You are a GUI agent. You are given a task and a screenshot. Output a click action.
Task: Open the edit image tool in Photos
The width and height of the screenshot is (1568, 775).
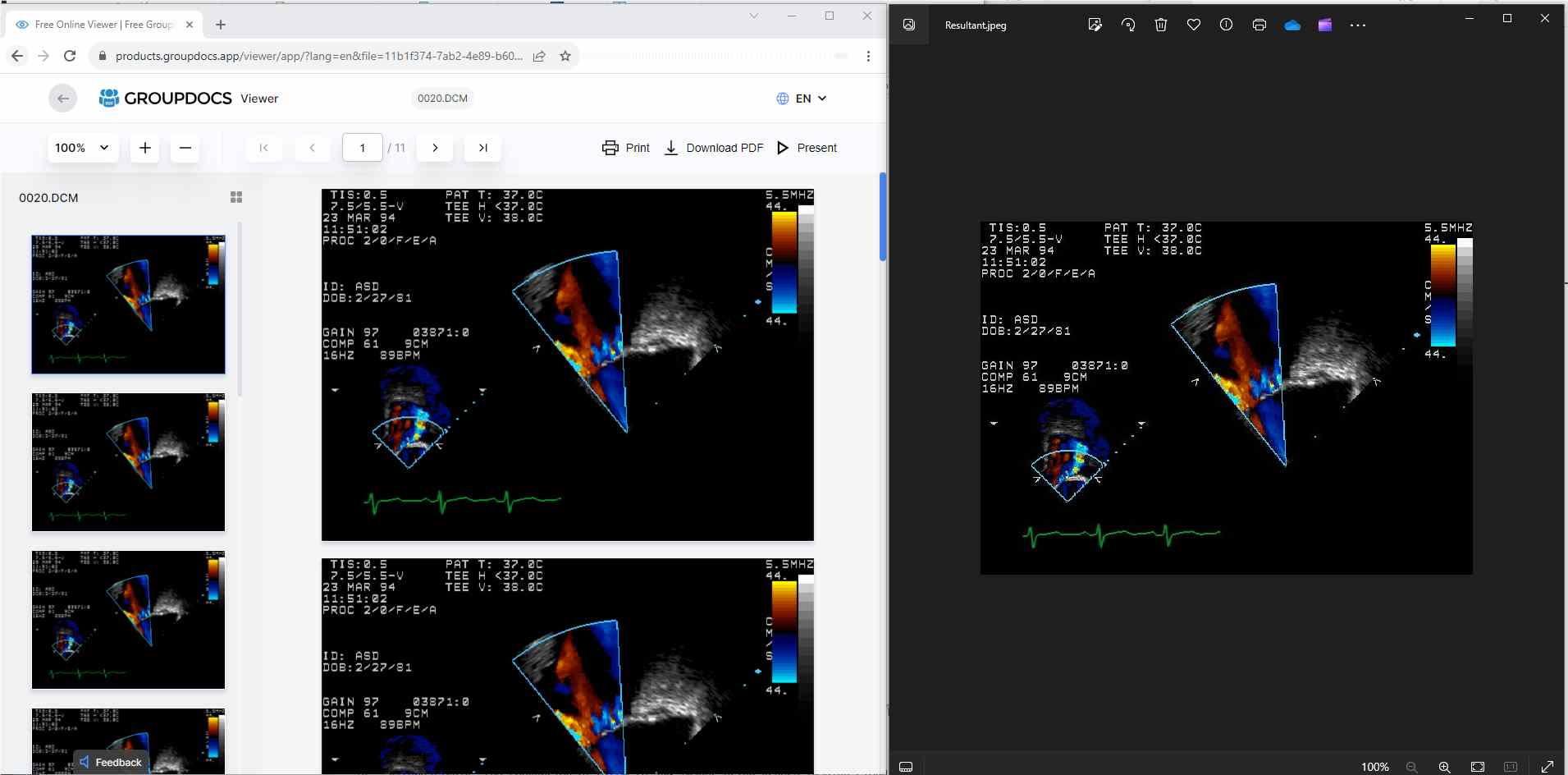pos(1095,25)
